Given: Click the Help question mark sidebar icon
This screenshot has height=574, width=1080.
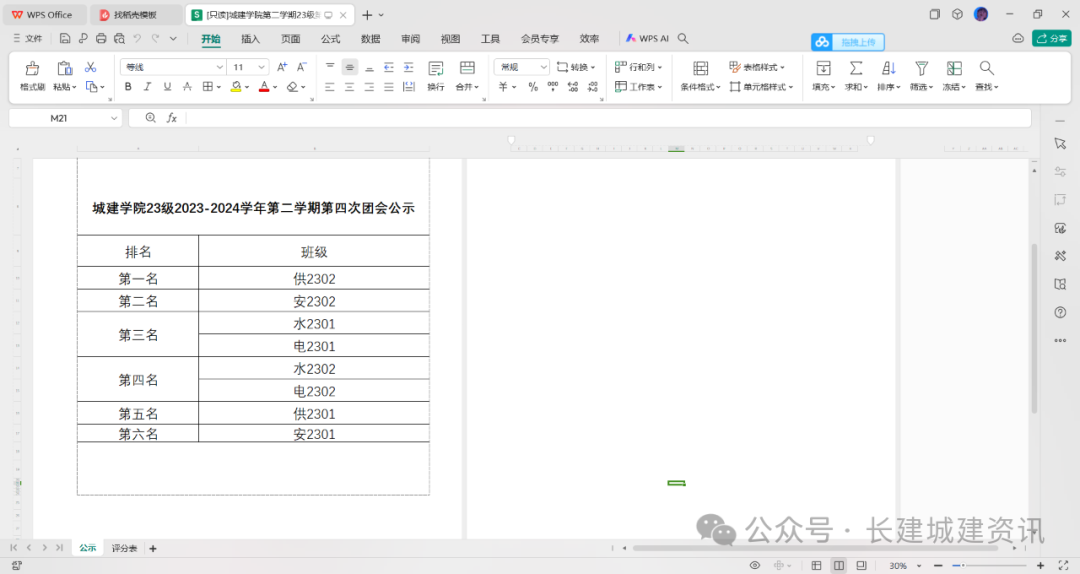Looking at the screenshot, I should (x=1060, y=312).
